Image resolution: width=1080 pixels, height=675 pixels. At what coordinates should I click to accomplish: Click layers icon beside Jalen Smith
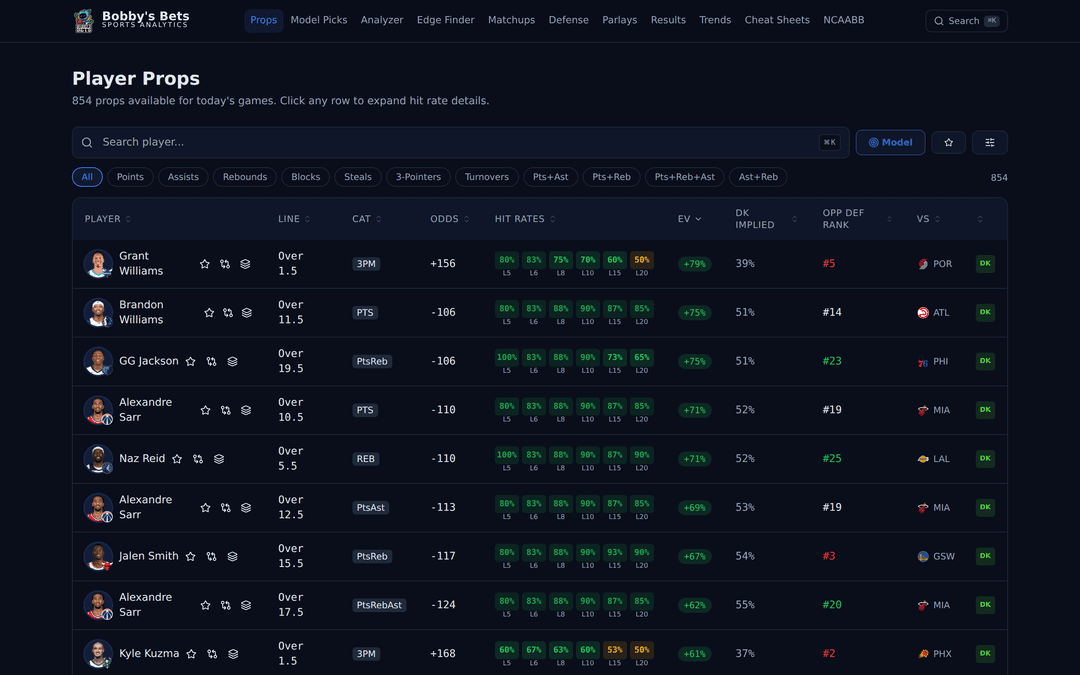(233, 557)
